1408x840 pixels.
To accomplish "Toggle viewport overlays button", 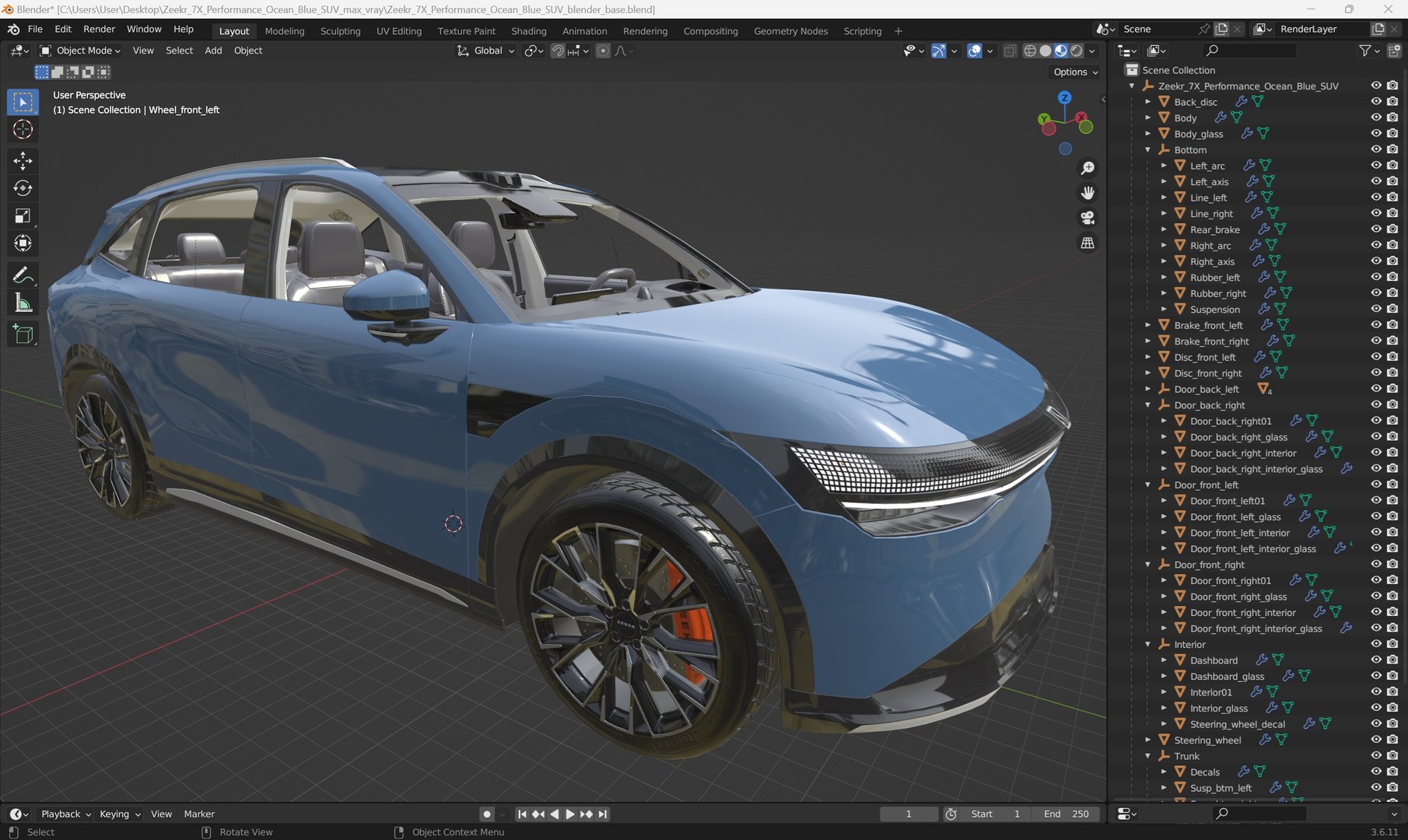I will 974,51.
